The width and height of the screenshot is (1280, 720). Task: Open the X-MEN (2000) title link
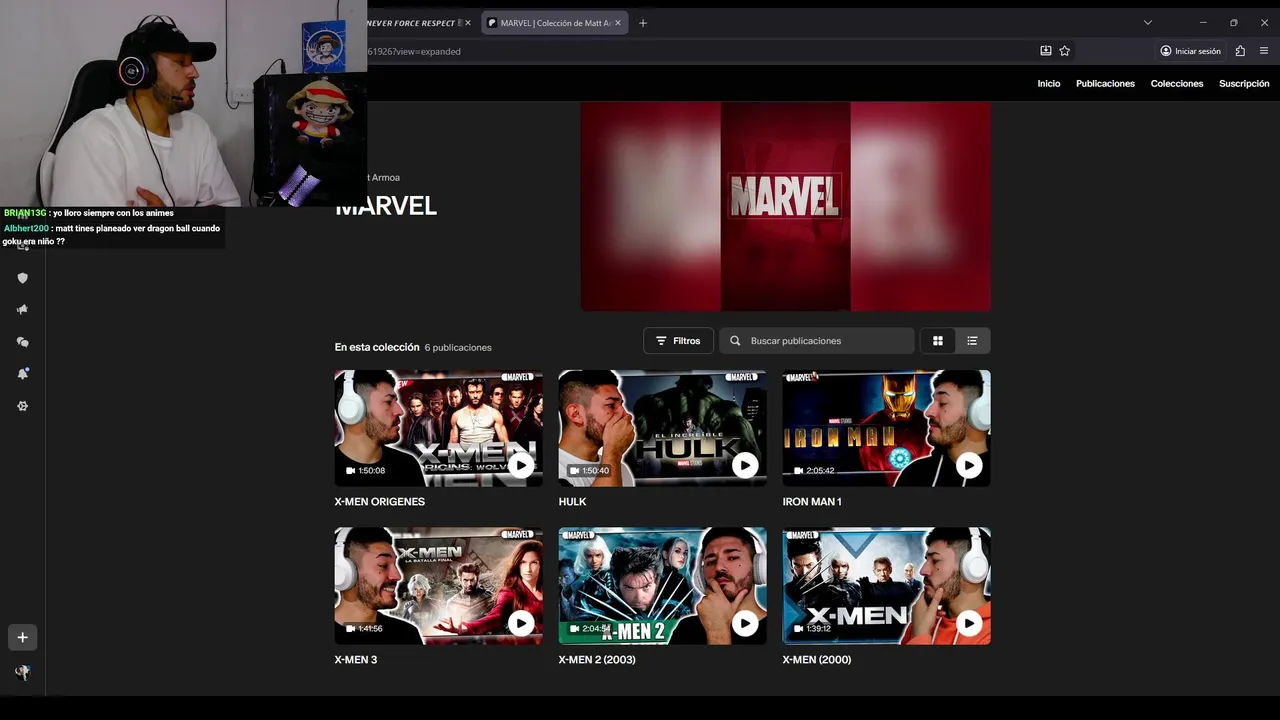click(x=817, y=660)
